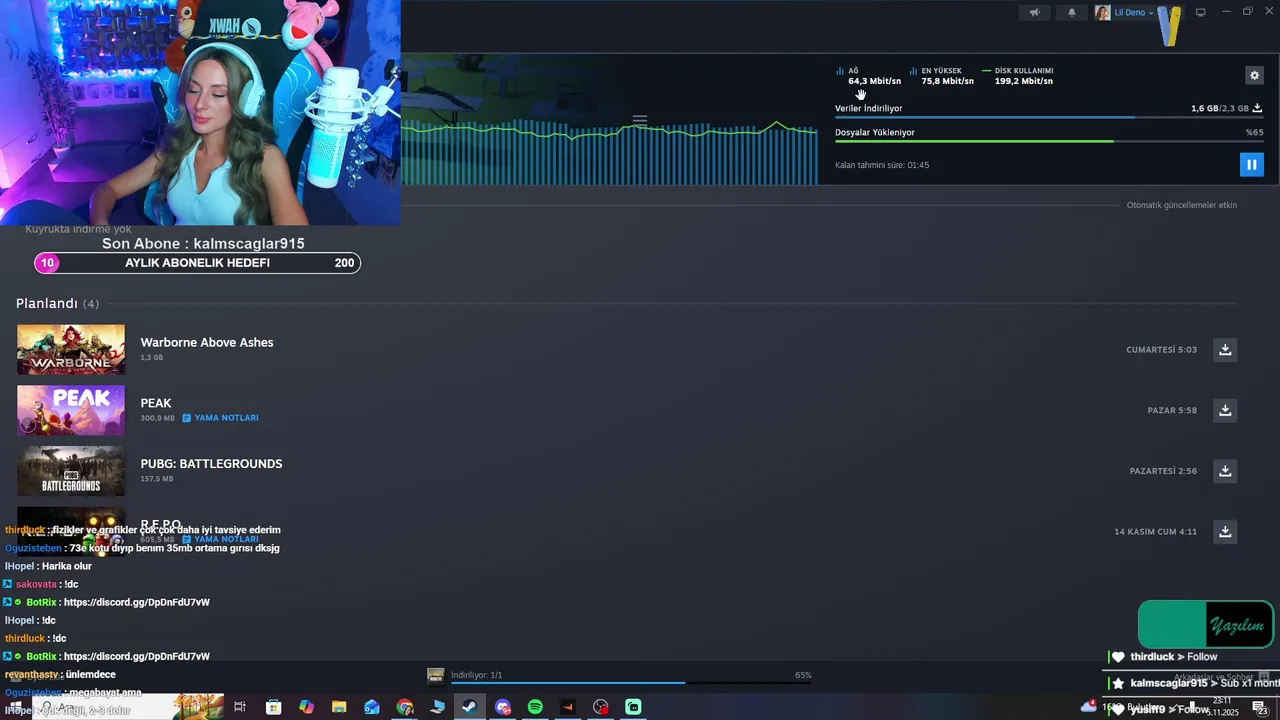Open Discord from the taskbar

[x=502, y=707]
